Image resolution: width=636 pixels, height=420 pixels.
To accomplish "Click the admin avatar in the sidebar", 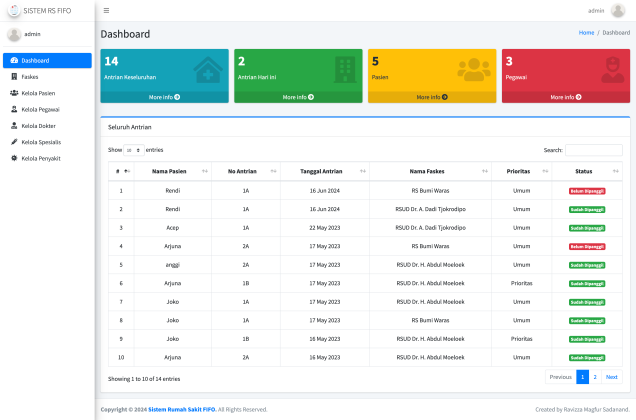I will (14, 34).
